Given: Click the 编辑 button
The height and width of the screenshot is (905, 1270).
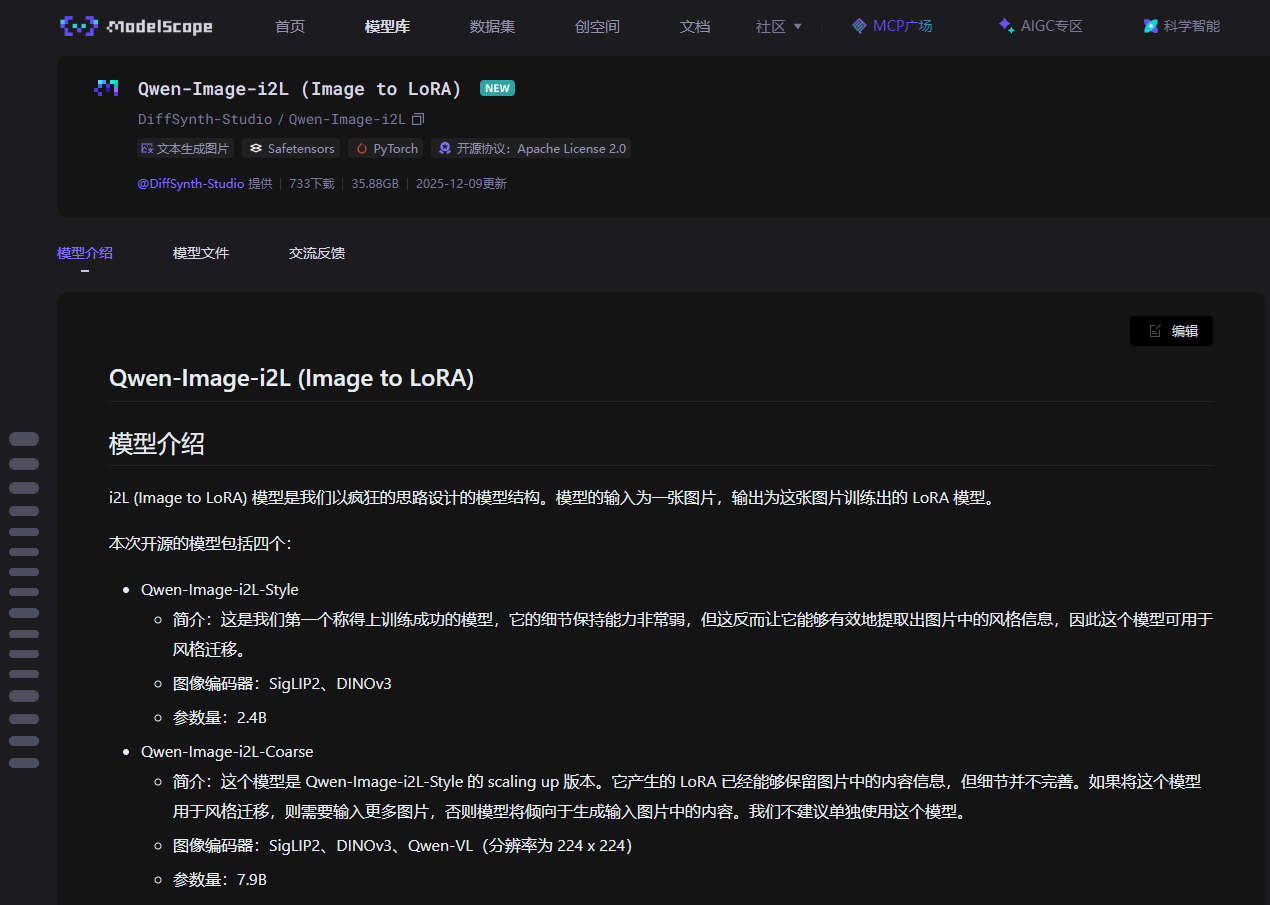Looking at the screenshot, I should 1171,330.
